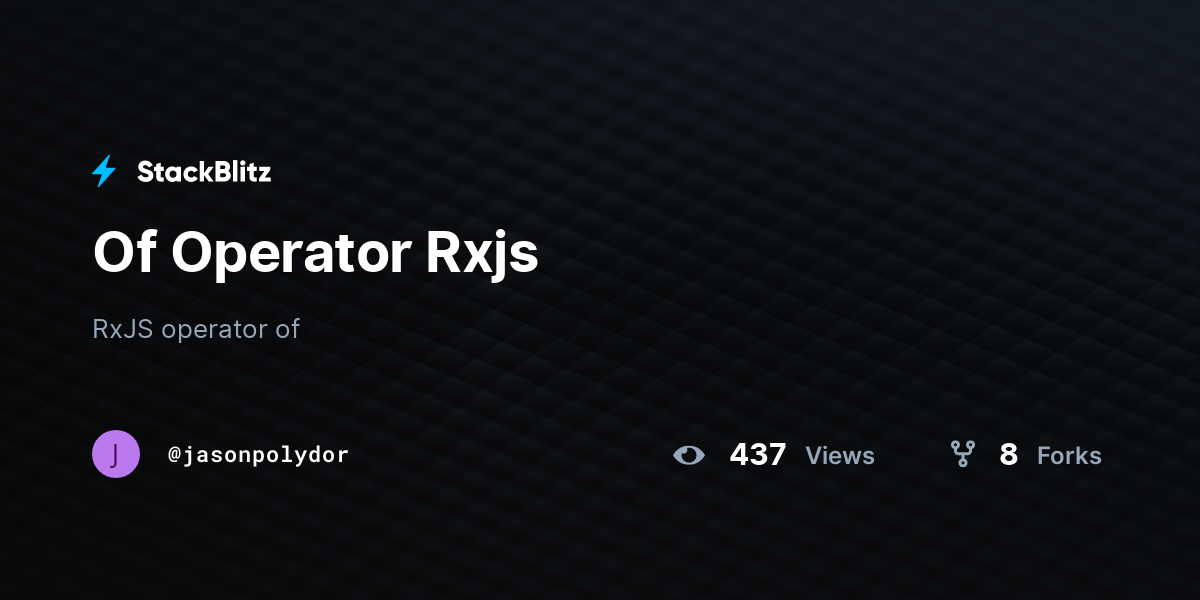1200x600 pixels.
Task: Click the word RxJS in the subtitle
Action: 123,329
